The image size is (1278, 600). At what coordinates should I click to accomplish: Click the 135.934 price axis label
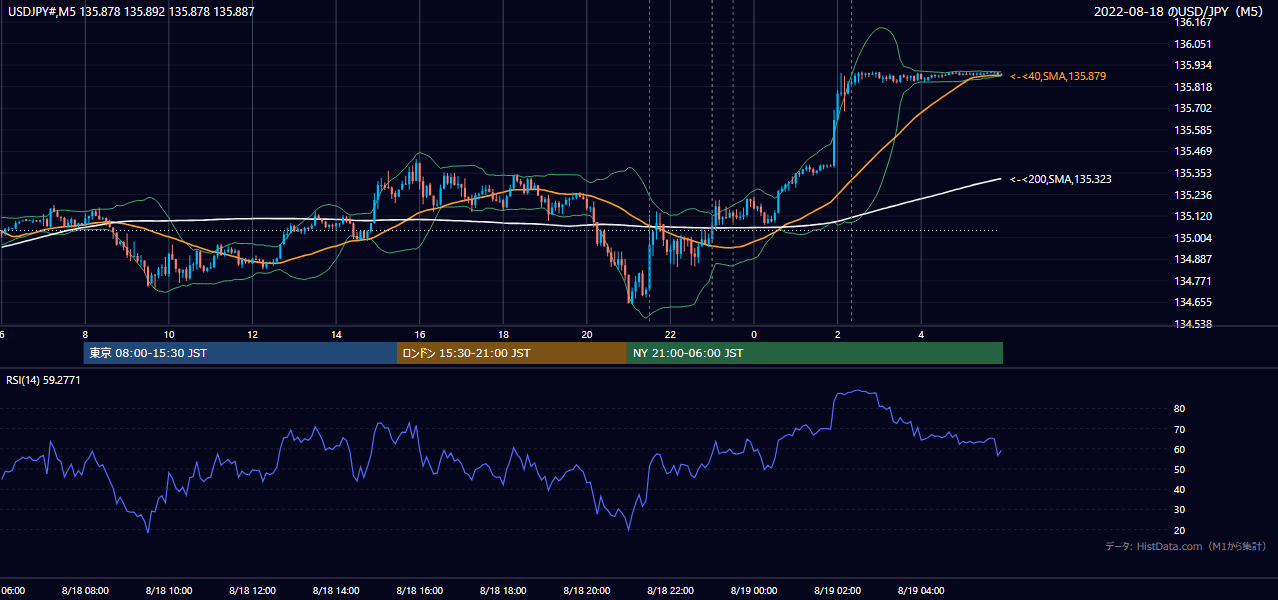[x=1192, y=65]
